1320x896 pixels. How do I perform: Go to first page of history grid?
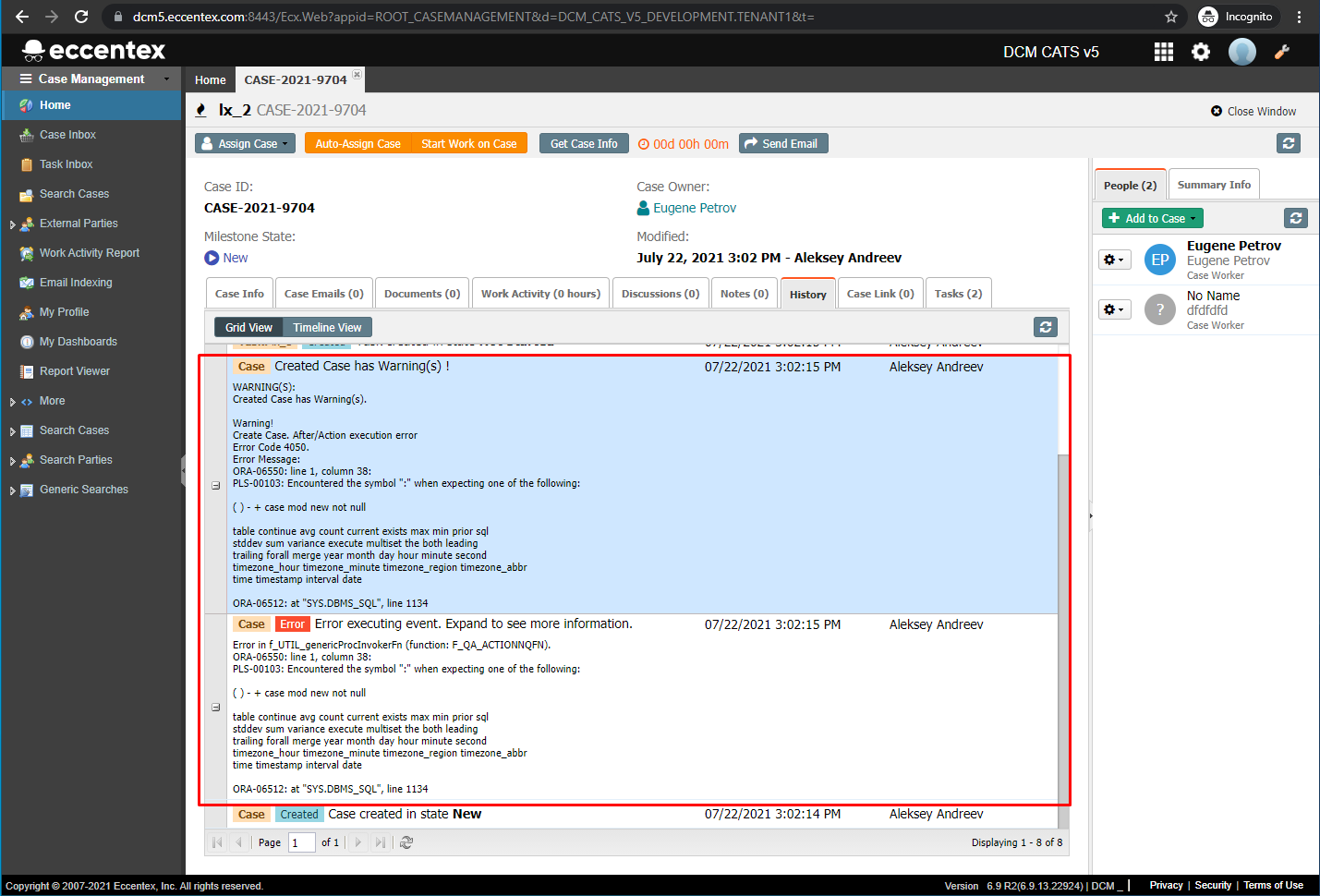(217, 842)
